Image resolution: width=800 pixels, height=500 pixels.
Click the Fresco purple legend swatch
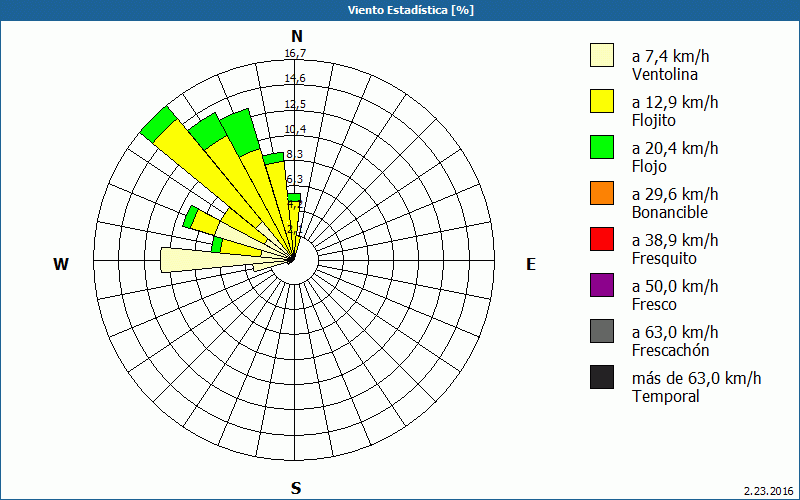[602, 285]
